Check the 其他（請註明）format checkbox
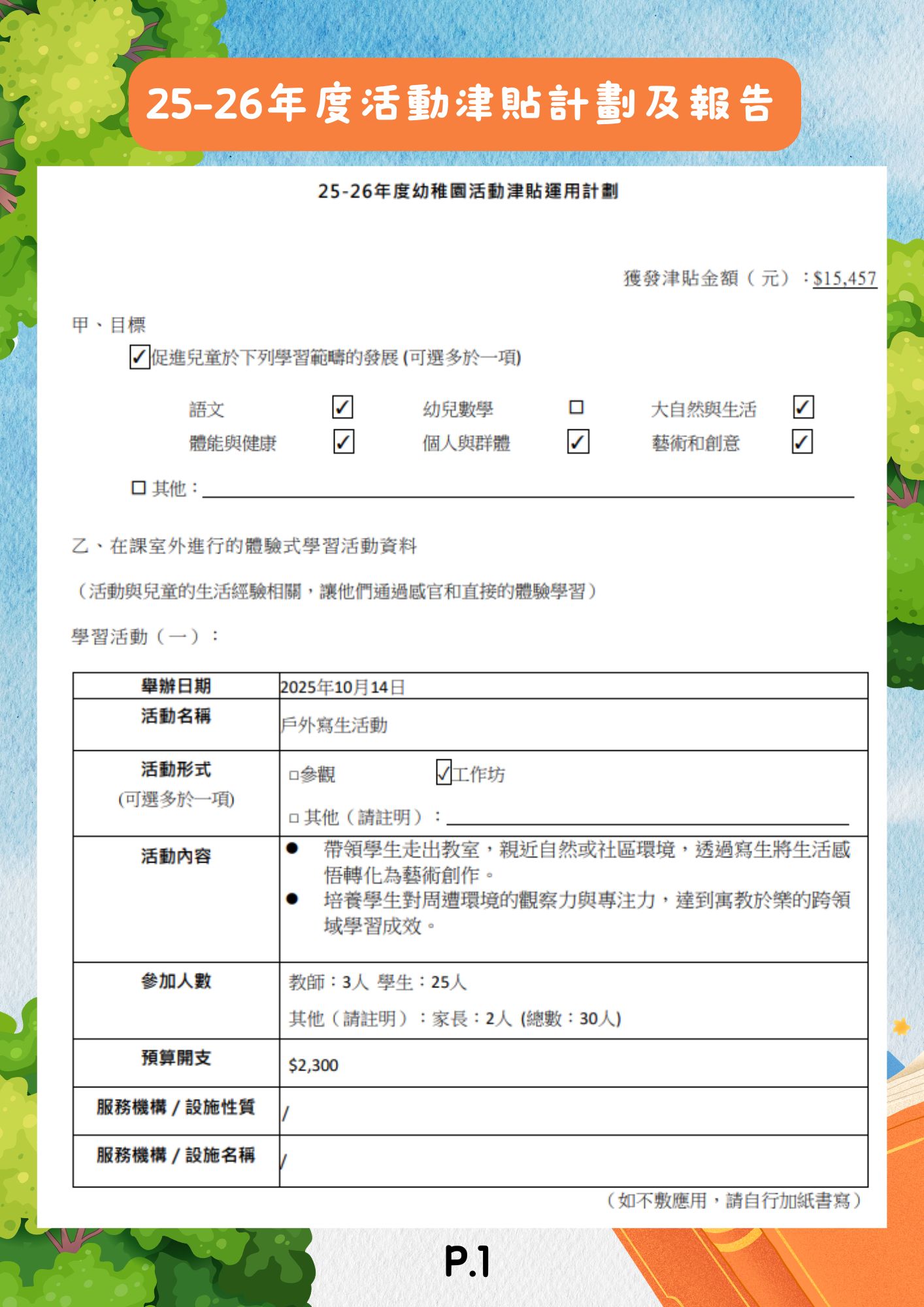The width and height of the screenshot is (924, 1307). click(x=294, y=818)
